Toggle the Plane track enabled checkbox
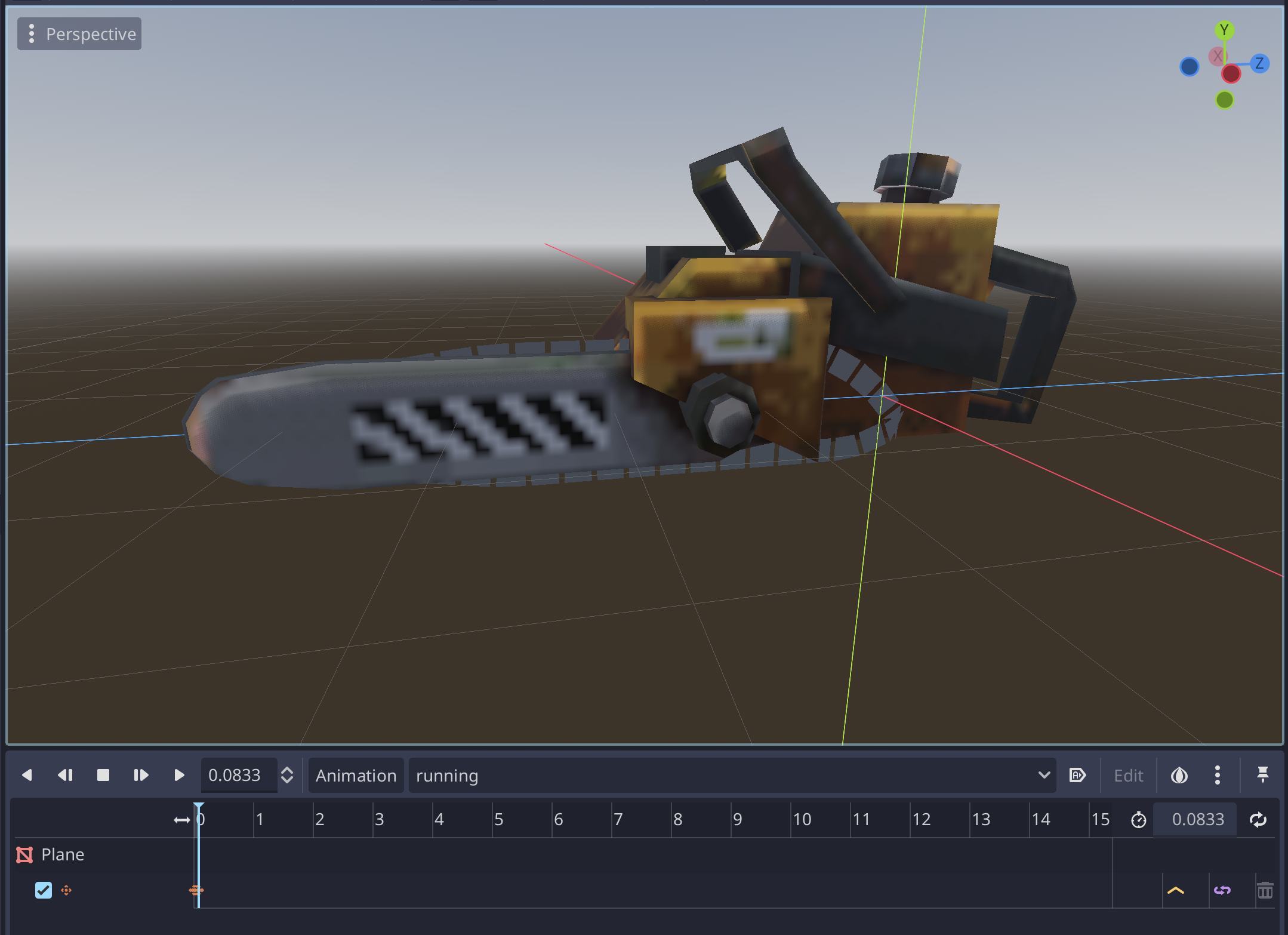Viewport: 1288px width, 935px height. tap(43, 890)
